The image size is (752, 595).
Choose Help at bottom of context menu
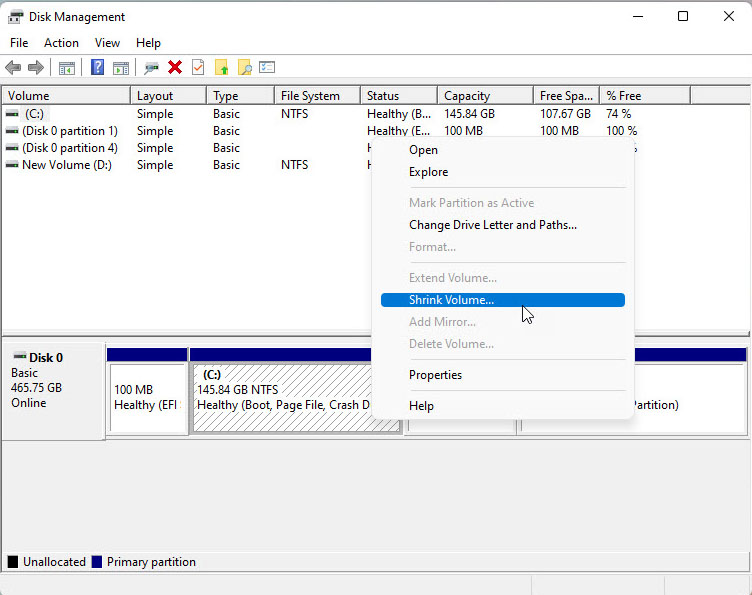pyautogui.click(x=503, y=406)
